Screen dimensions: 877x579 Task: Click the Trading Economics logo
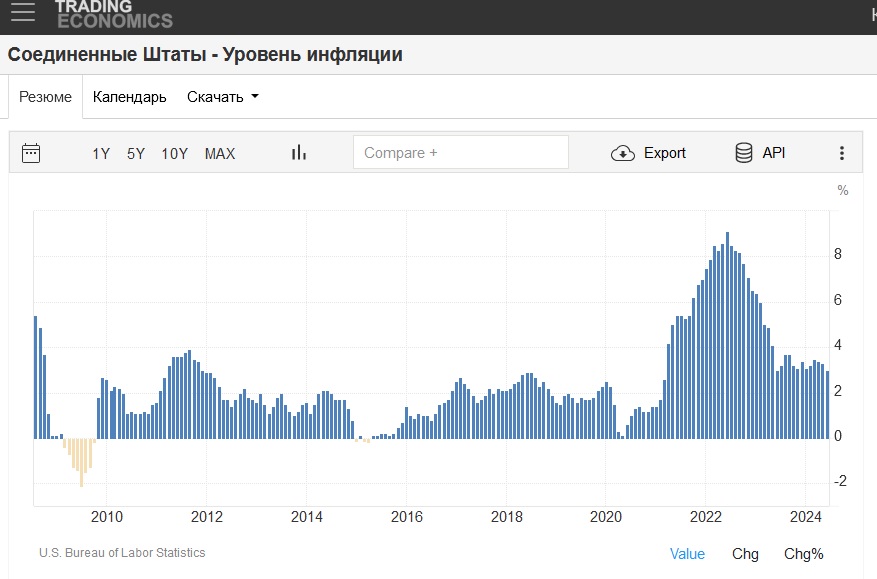[113, 14]
